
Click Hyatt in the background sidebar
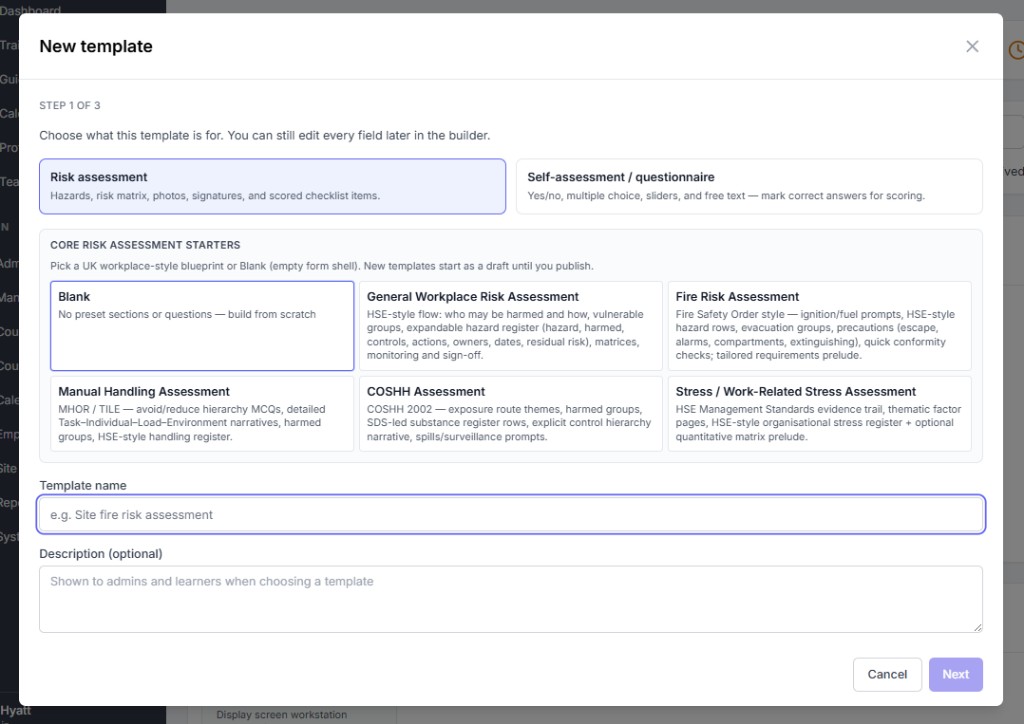tap(16, 710)
